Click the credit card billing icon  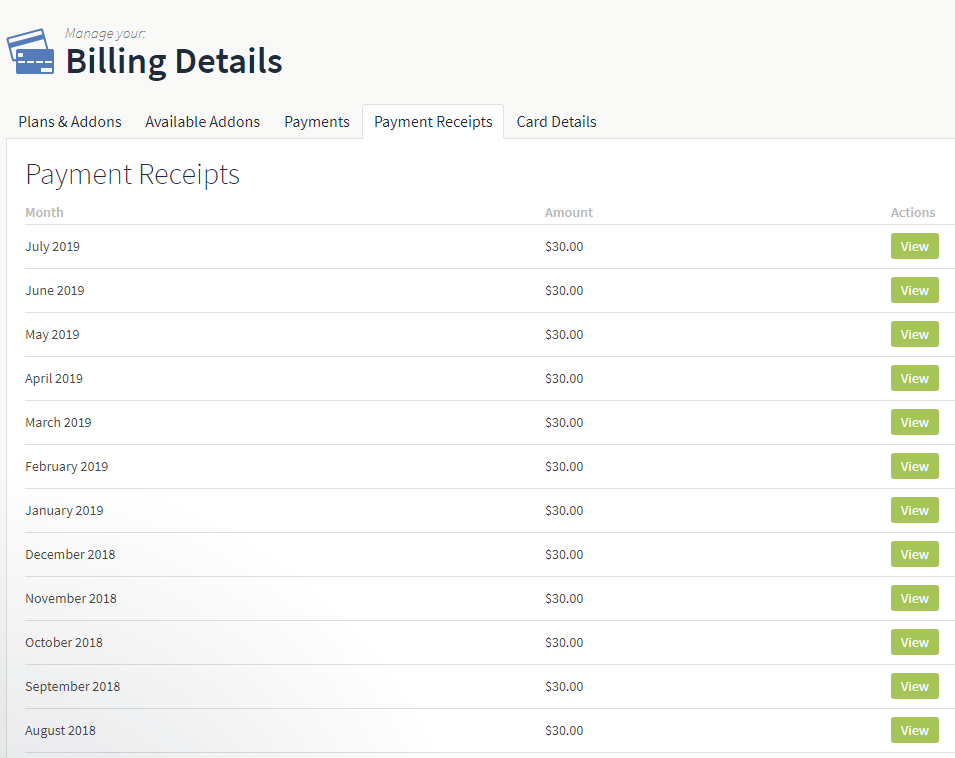pos(30,52)
